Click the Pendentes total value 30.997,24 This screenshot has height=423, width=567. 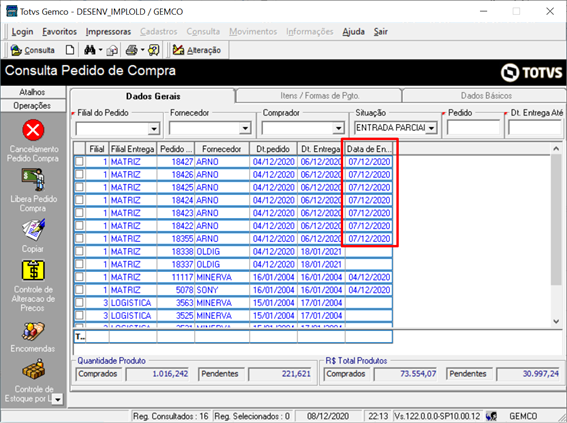528,374
